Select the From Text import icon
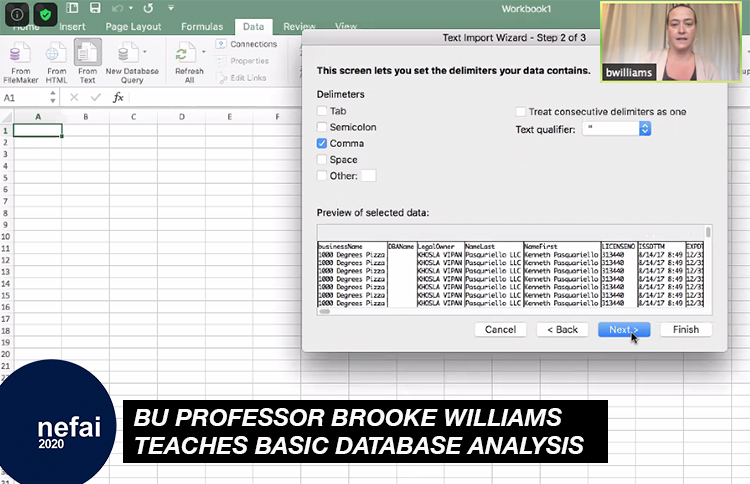The height and width of the screenshot is (484, 750). click(x=87, y=53)
